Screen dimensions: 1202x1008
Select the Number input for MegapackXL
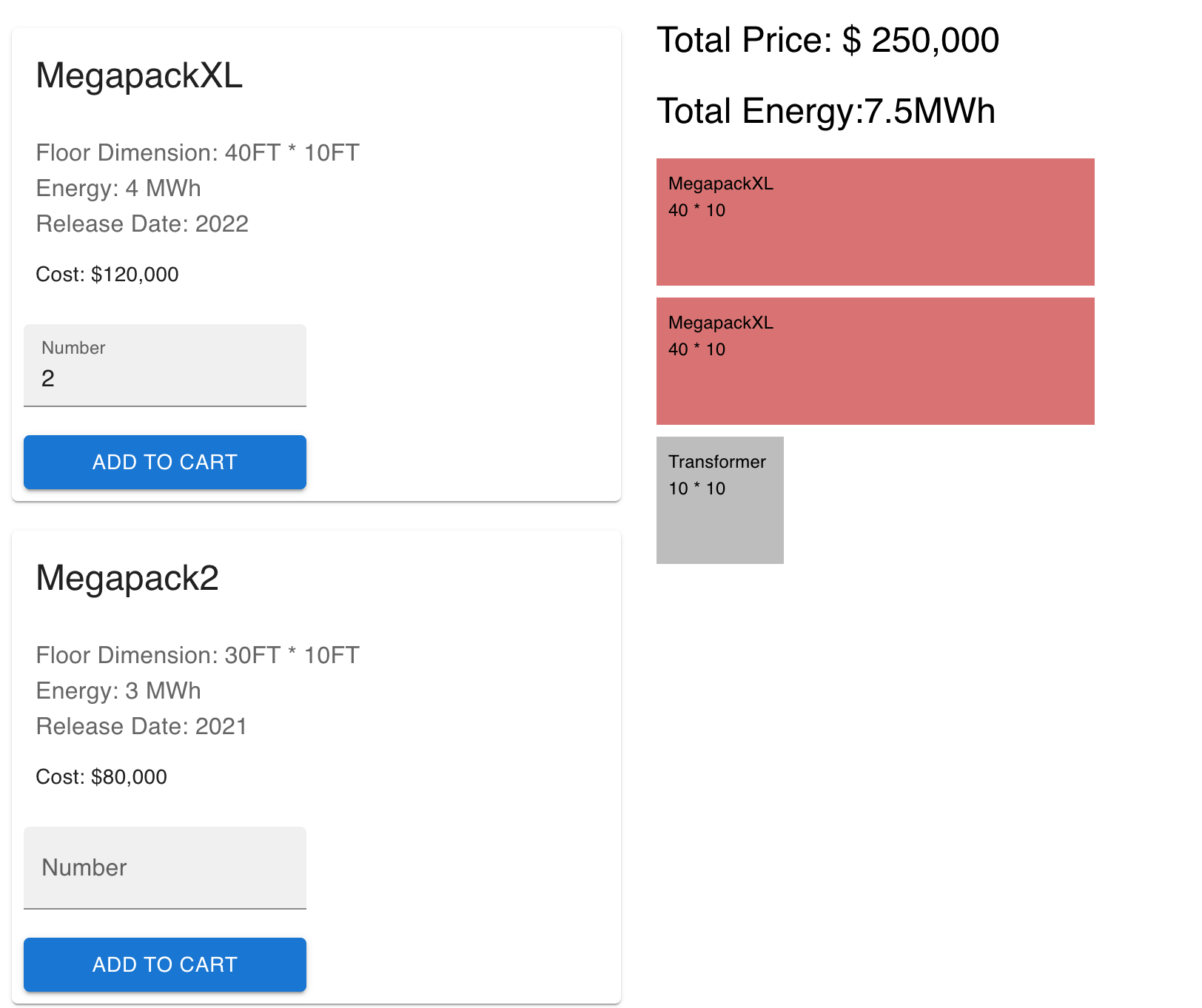click(164, 378)
